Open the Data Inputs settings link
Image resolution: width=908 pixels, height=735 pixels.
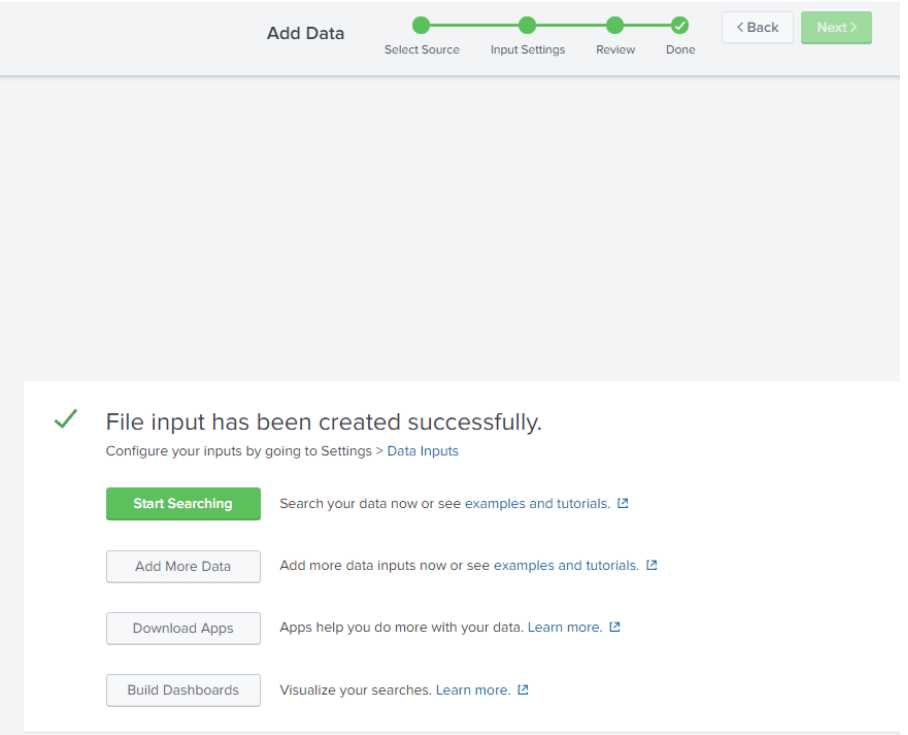pos(423,451)
